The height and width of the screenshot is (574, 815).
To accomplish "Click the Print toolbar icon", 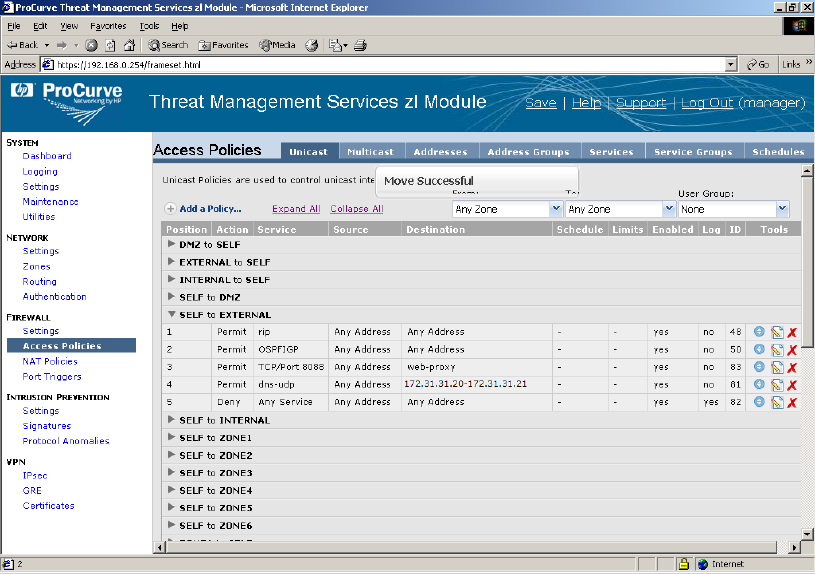I will [x=360, y=45].
